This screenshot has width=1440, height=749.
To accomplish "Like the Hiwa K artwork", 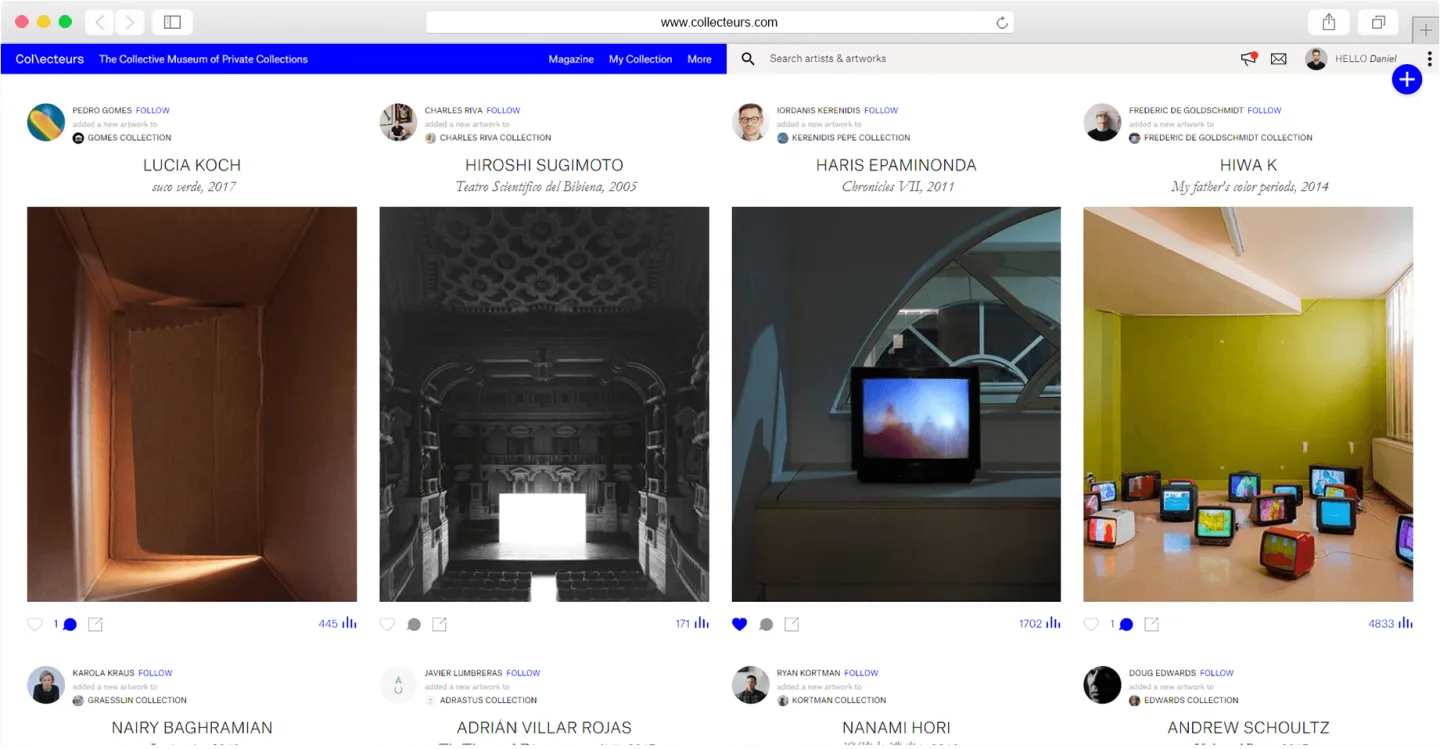I will tap(1091, 624).
